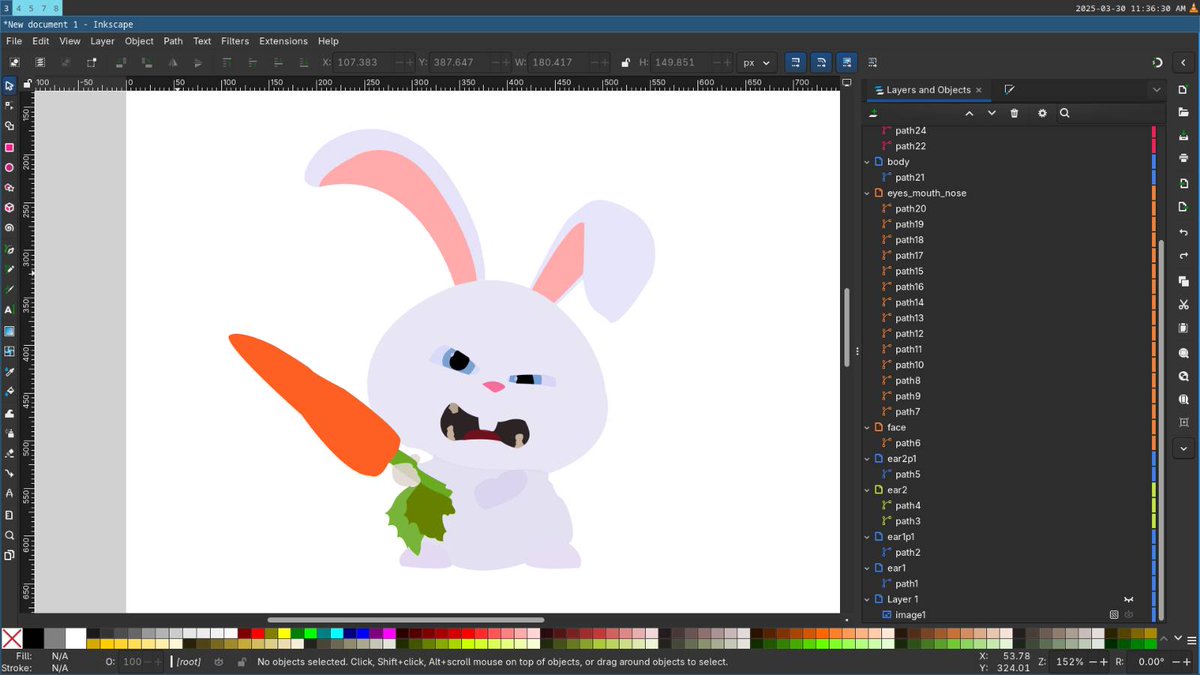Select the Zoom magnifier tool in toolbox
1200x675 pixels.
(x=9, y=535)
